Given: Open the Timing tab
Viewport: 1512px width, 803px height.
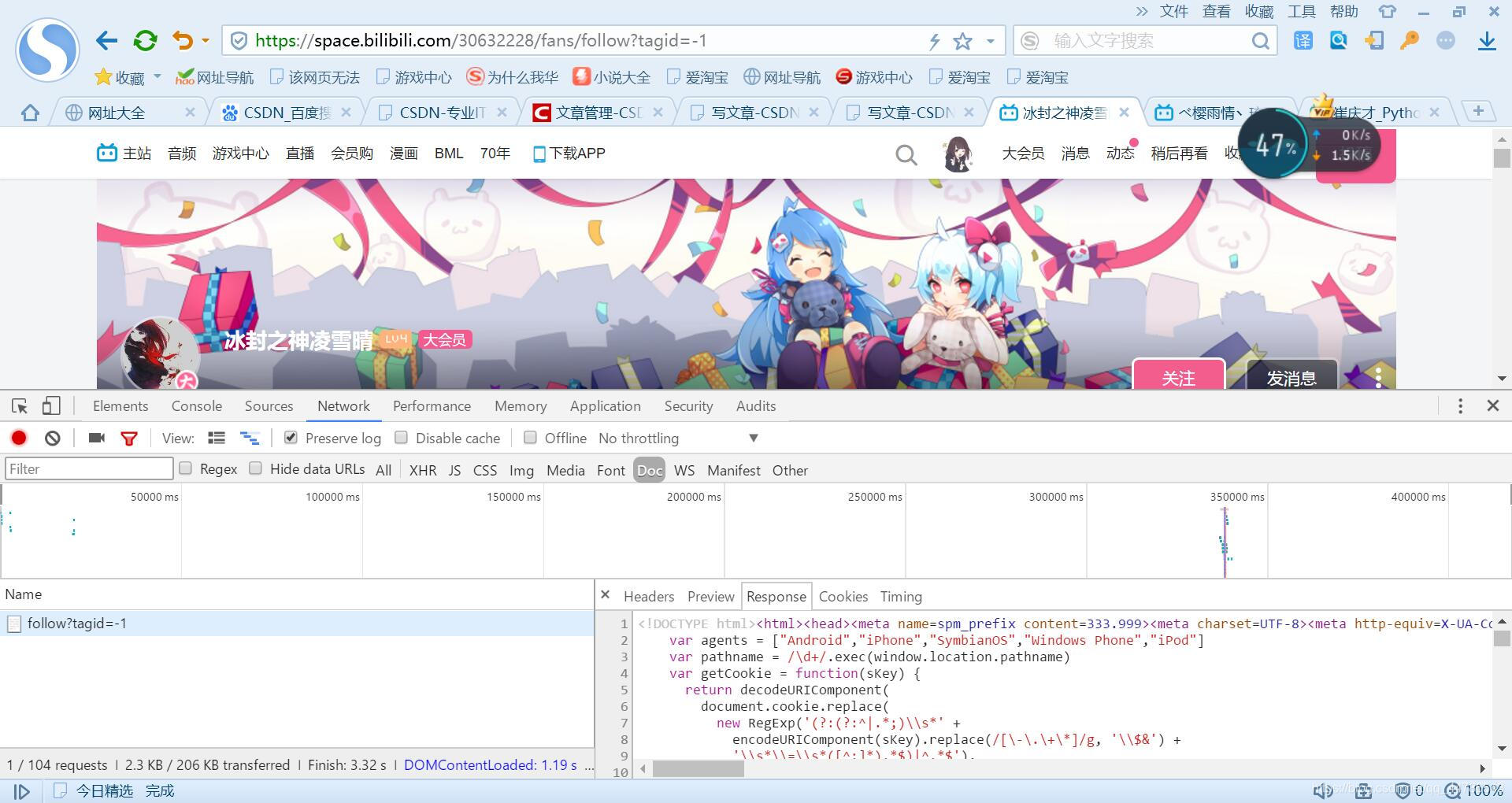Looking at the screenshot, I should tap(901, 597).
